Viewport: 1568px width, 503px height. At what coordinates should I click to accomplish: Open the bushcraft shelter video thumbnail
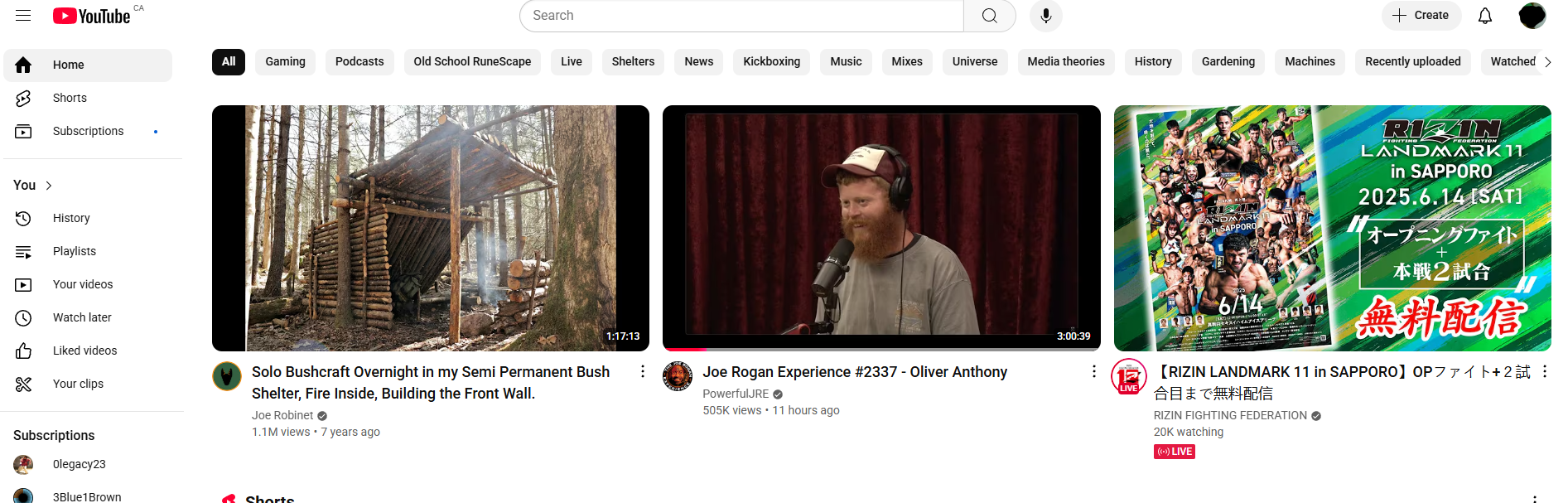click(x=431, y=228)
